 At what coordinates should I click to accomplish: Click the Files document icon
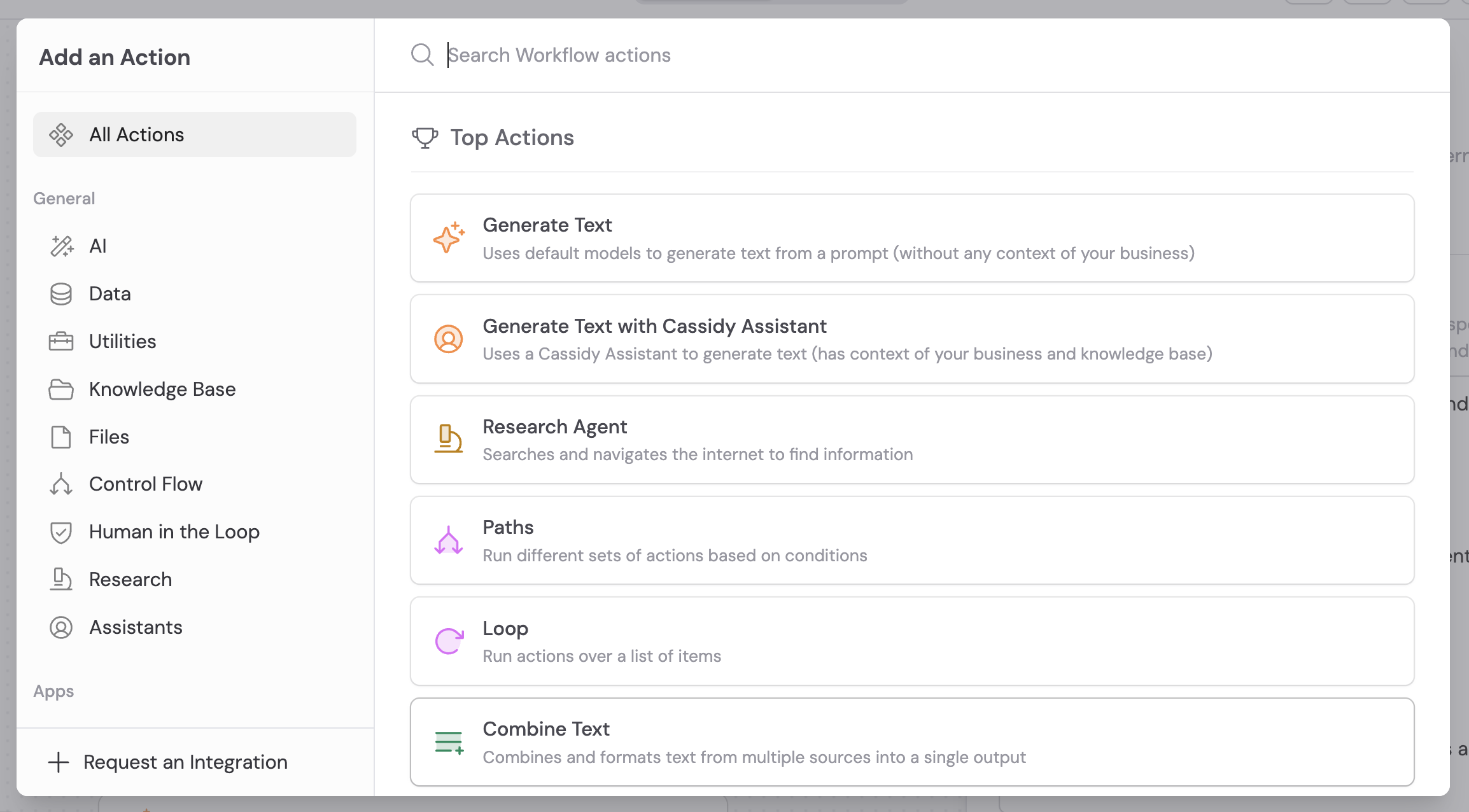pos(61,437)
